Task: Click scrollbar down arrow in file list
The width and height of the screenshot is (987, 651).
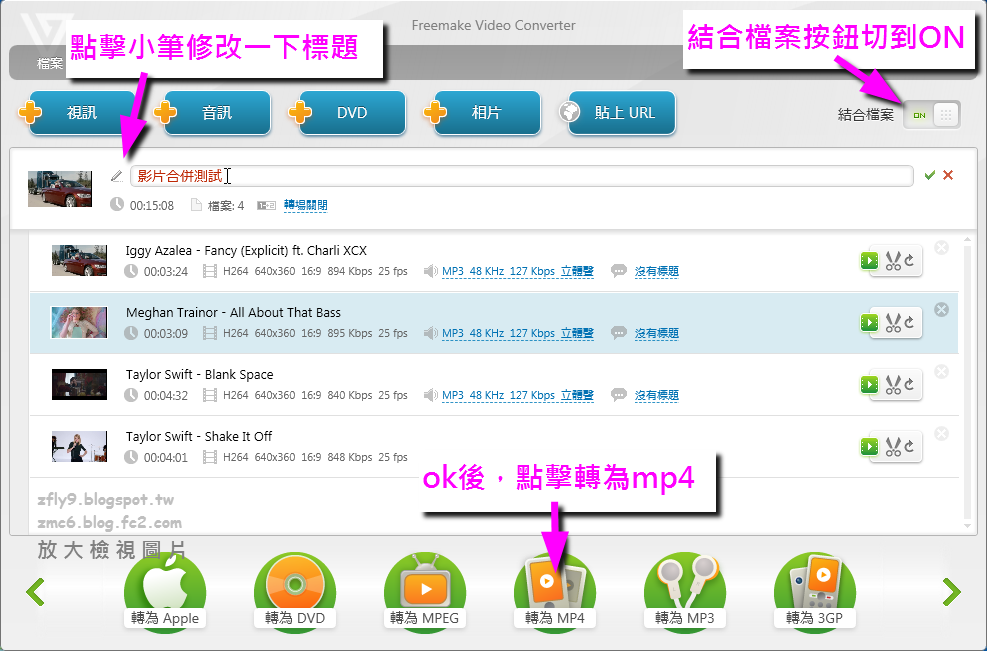Action: click(967, 526)
